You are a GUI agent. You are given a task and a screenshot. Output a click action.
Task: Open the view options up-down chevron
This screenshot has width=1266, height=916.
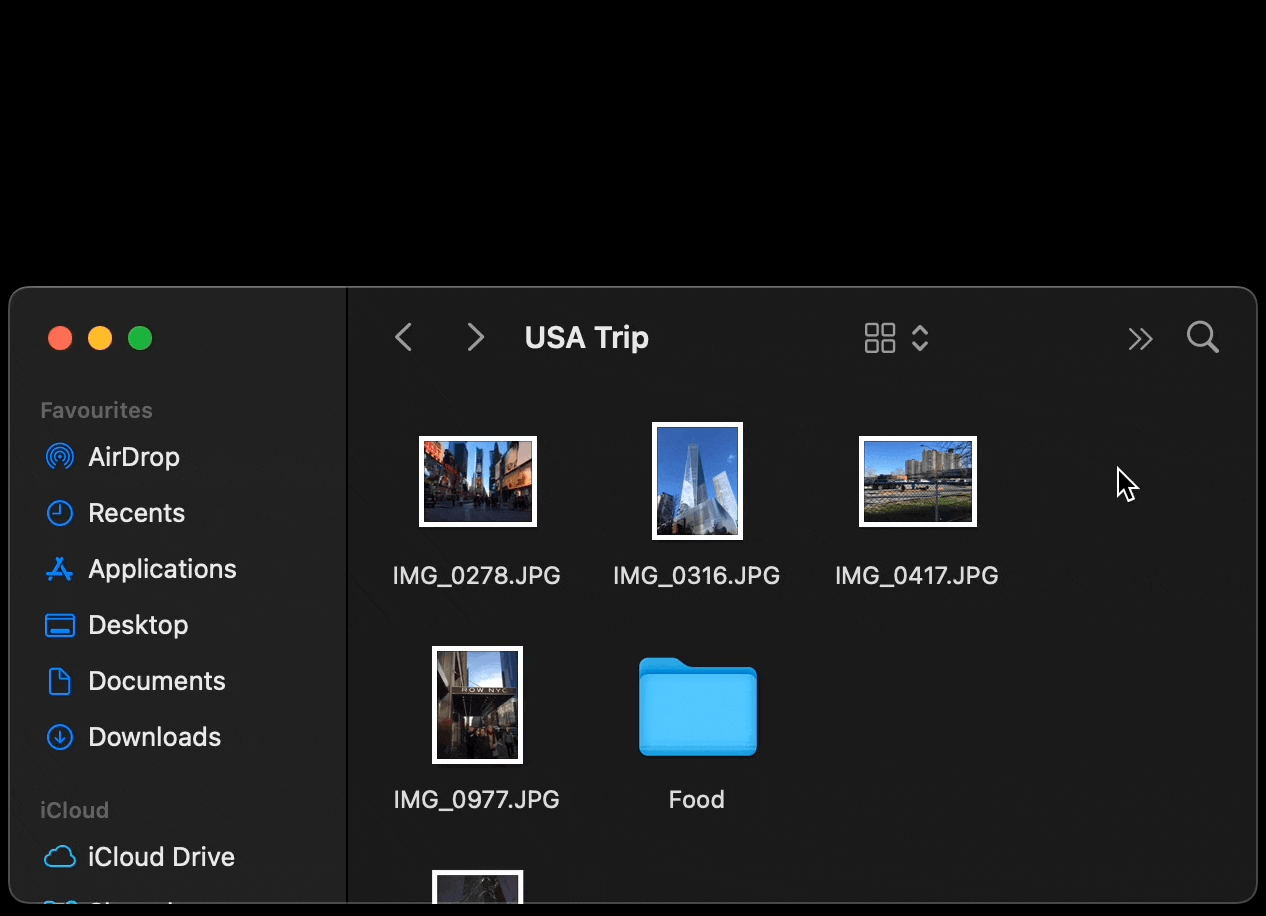pos(920,338)
